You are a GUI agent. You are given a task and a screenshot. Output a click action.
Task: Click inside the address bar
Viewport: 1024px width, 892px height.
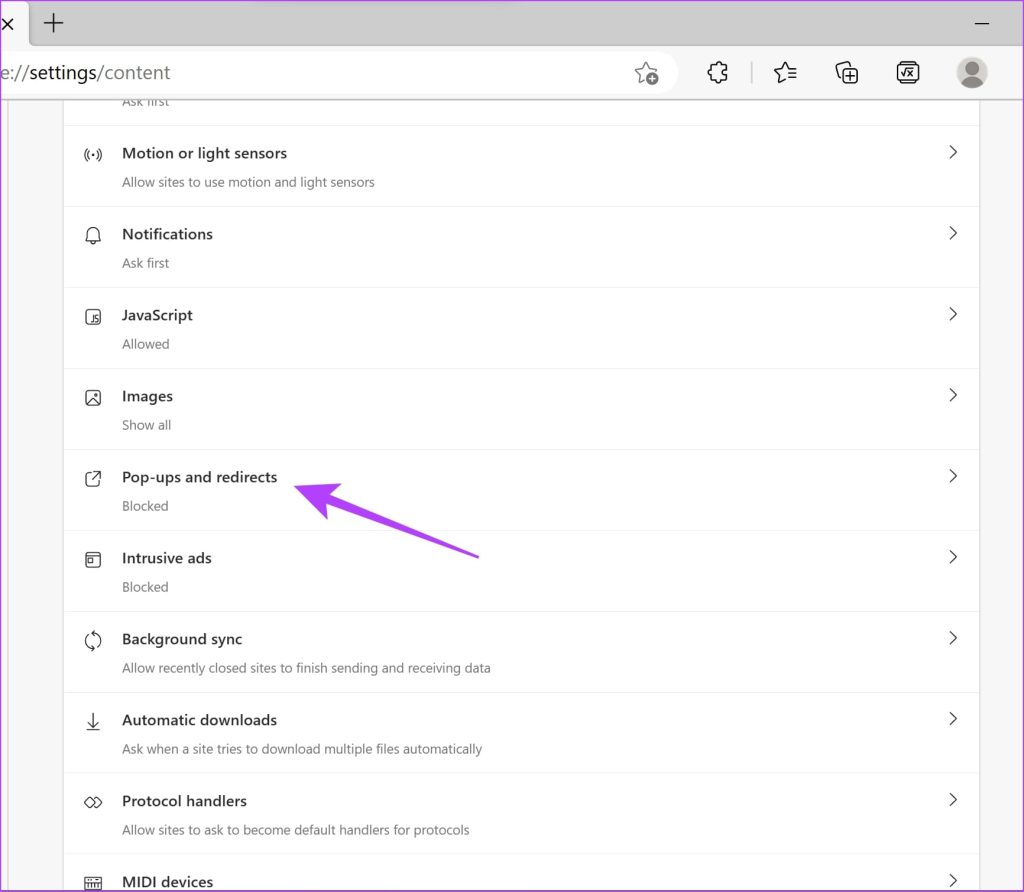(x=300, y=72)
